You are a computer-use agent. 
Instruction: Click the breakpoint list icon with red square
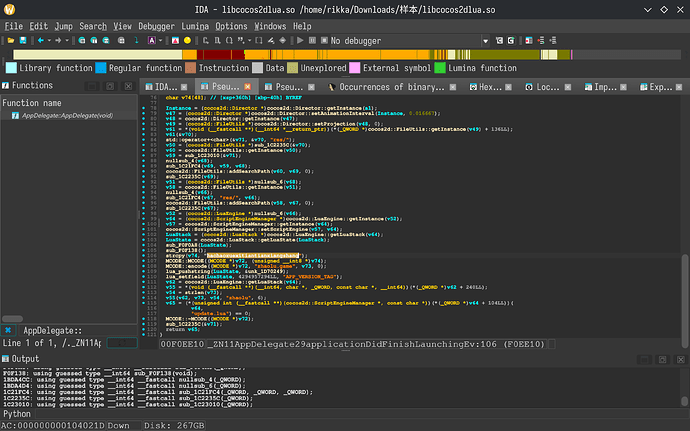coord(529,41)
